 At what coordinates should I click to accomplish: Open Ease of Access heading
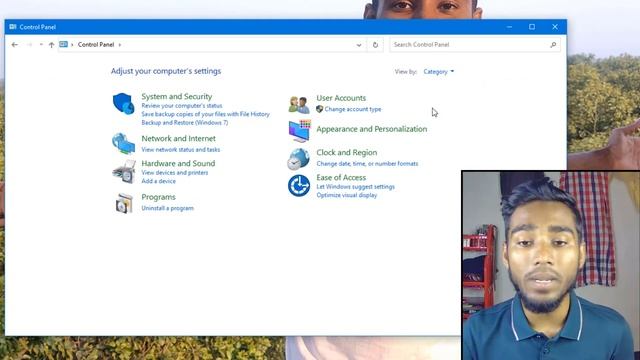[341, 178]
